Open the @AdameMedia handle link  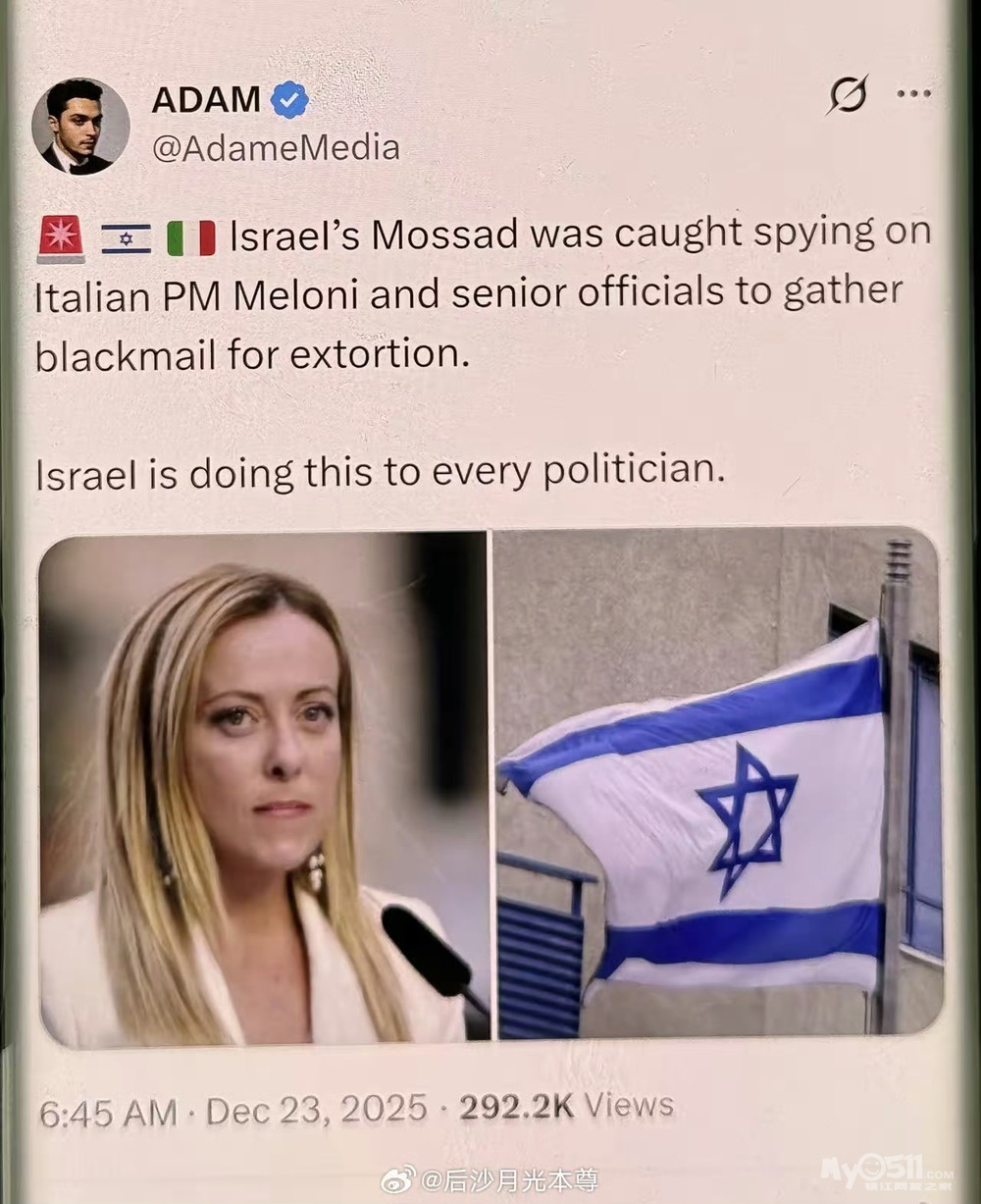click(276, 148)
